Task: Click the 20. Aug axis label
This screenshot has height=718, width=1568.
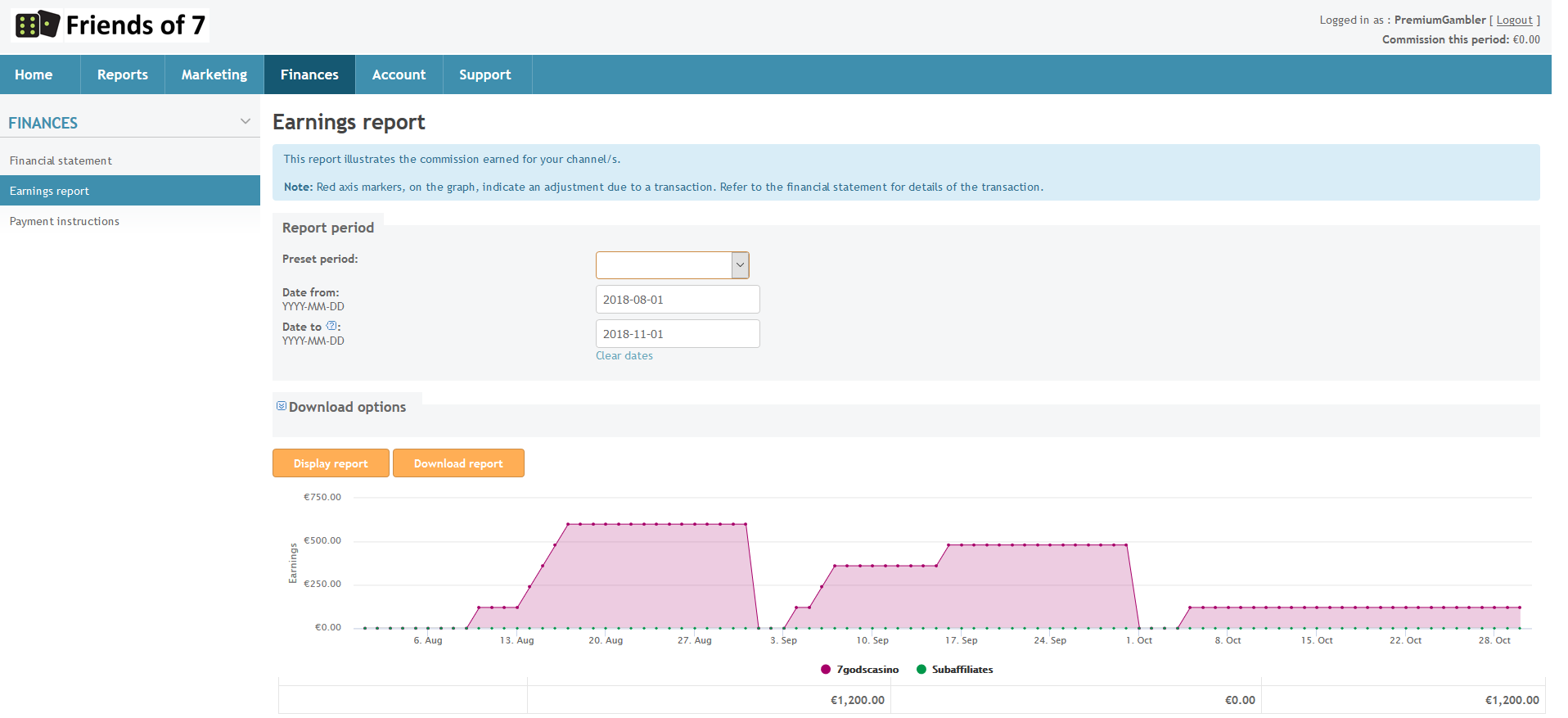Action: tap(606, 640)
